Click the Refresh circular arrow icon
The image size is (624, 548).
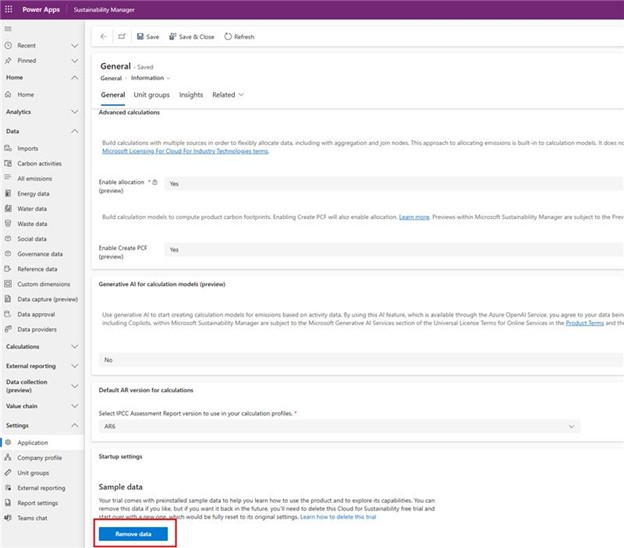pos(228,37)
